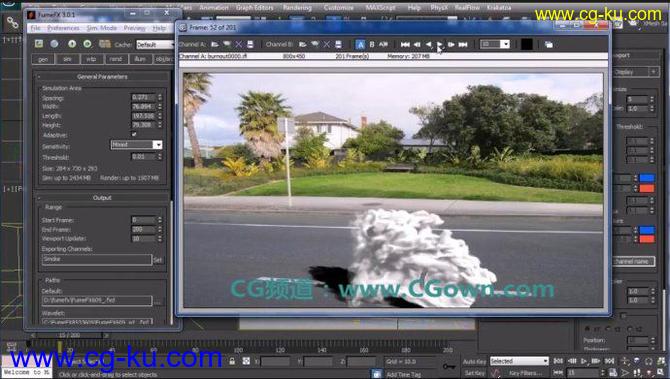
Task: Step to previous frame in RAM player
Action: click(417, 44)
